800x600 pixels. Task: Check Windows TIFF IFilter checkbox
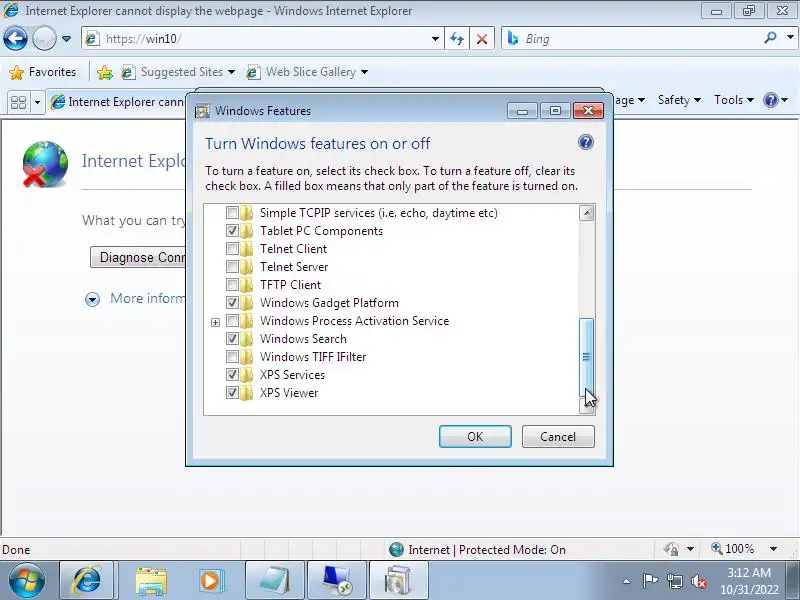point(232,356)
